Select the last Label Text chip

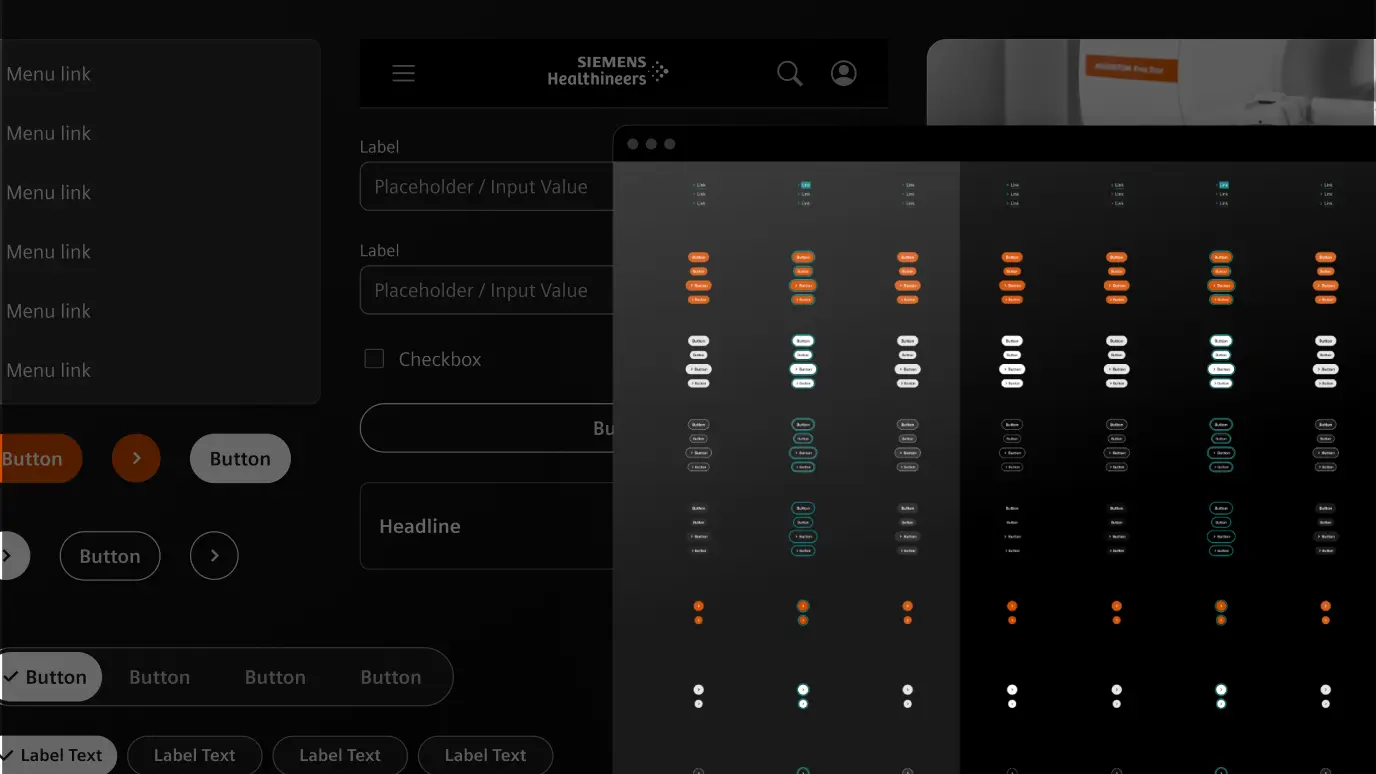(485, 755)
